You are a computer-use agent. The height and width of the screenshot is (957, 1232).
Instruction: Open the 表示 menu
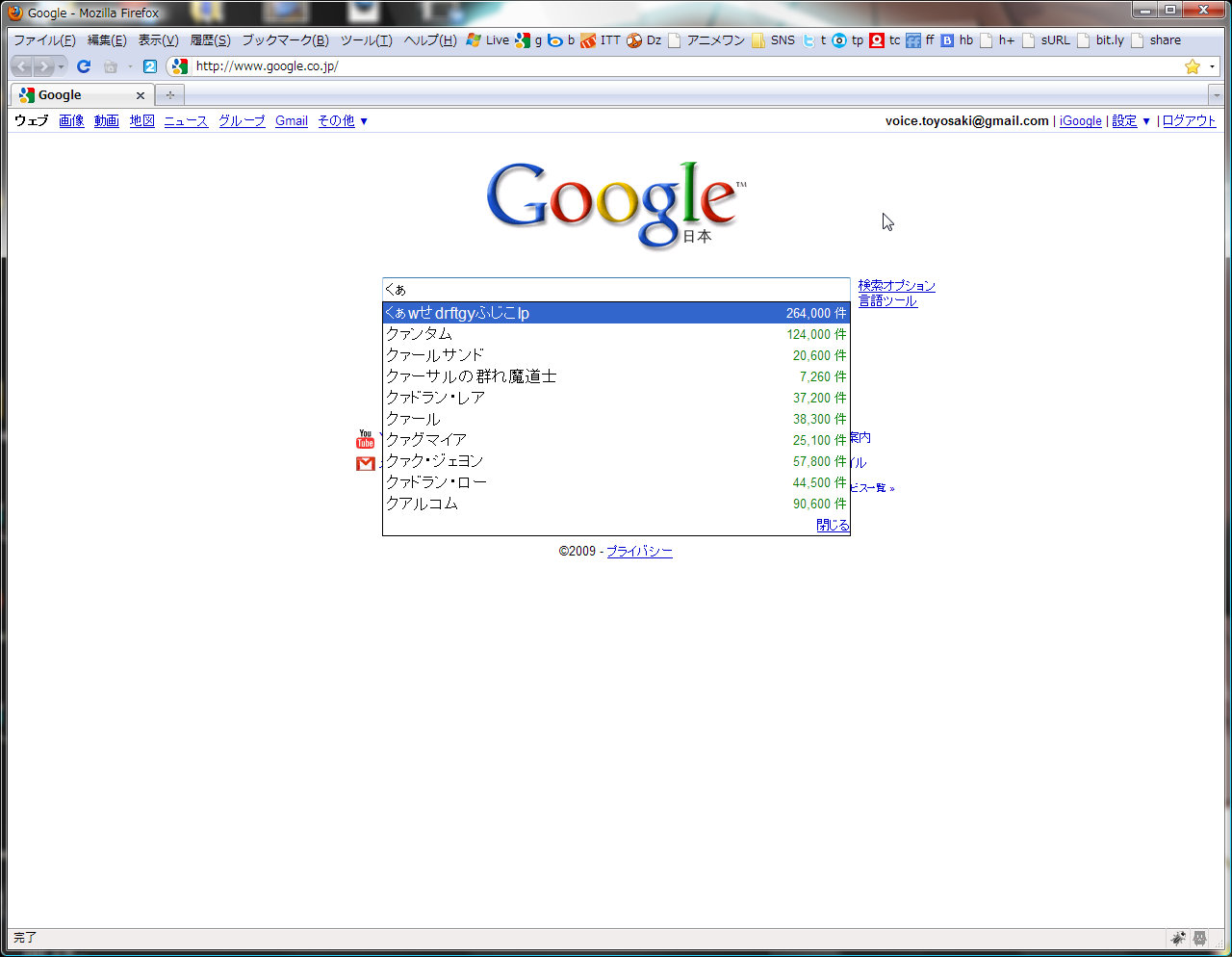(x=158, y=40)
